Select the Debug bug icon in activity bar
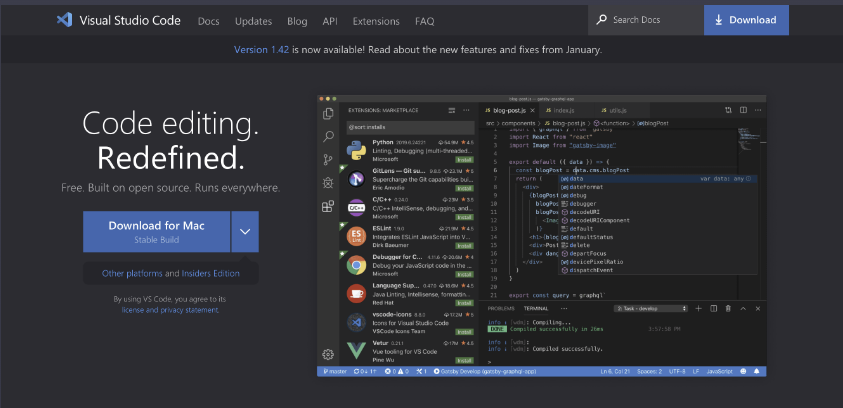843x408 pixels. (328, 183)
